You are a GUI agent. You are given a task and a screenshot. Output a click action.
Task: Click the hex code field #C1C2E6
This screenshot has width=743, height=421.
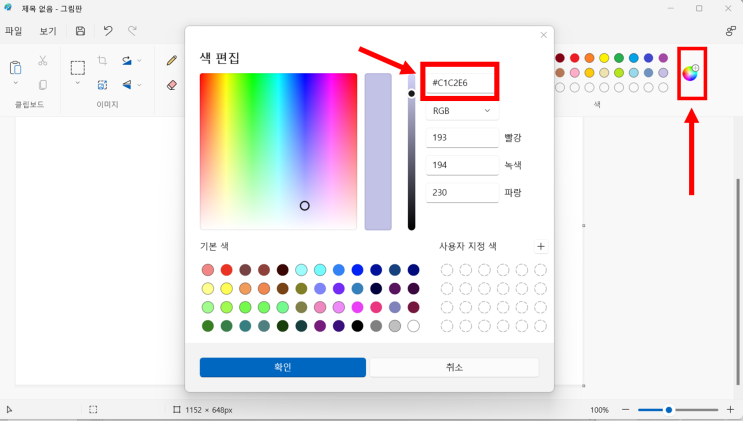[x=460, y=82]
